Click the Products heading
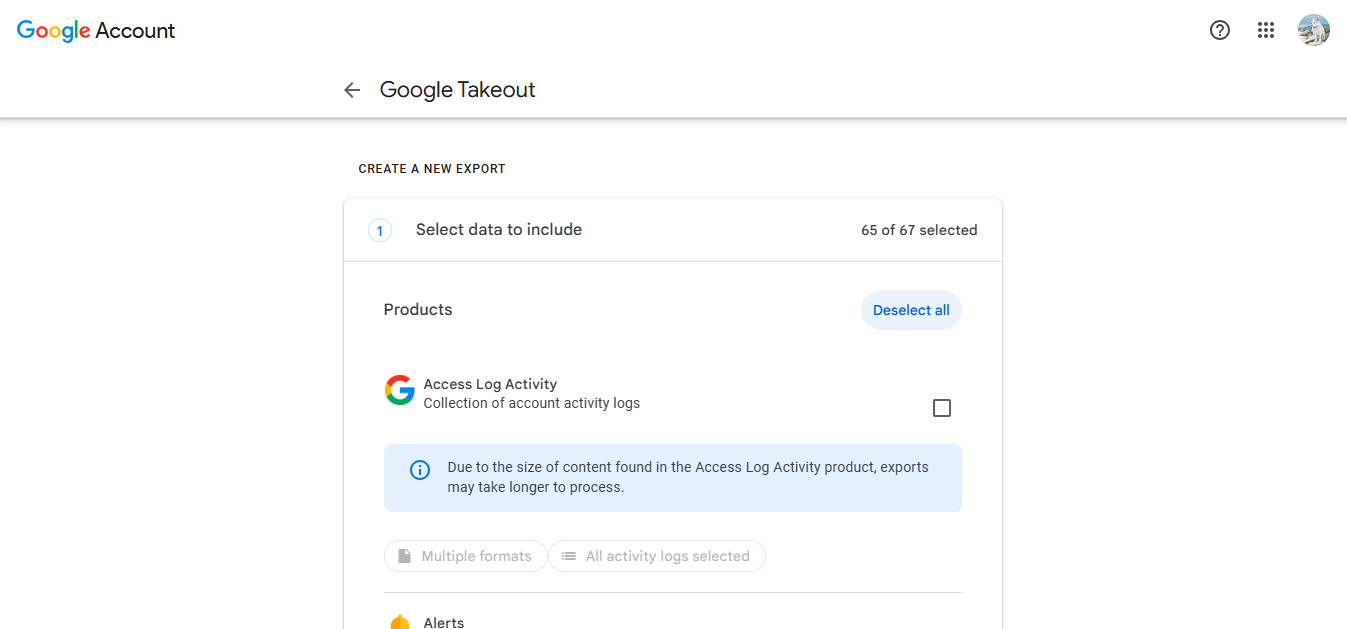The image size is (1347, 629). (418, 310)
